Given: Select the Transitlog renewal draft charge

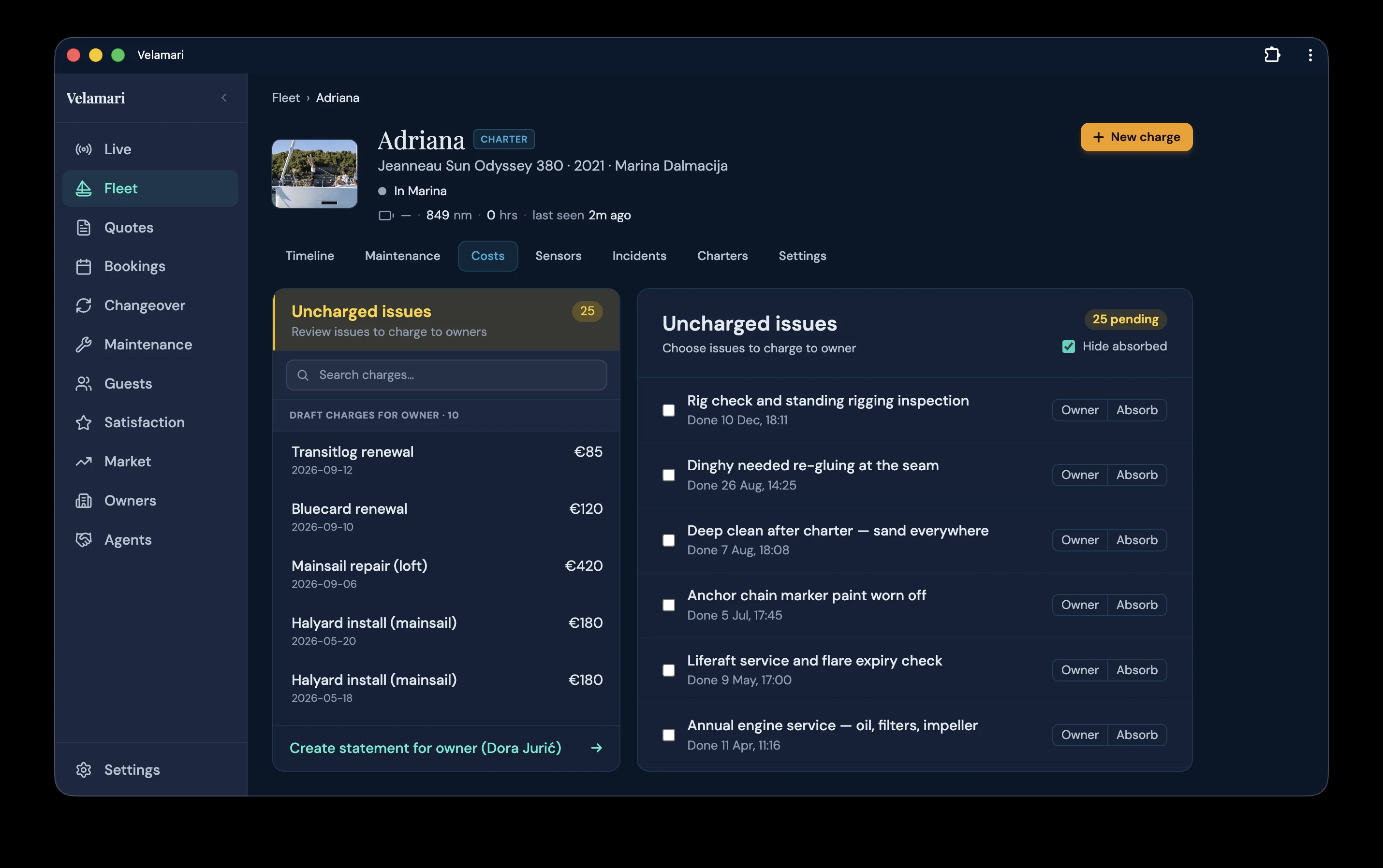Looking at the screenshot, I should click(446, 460).
